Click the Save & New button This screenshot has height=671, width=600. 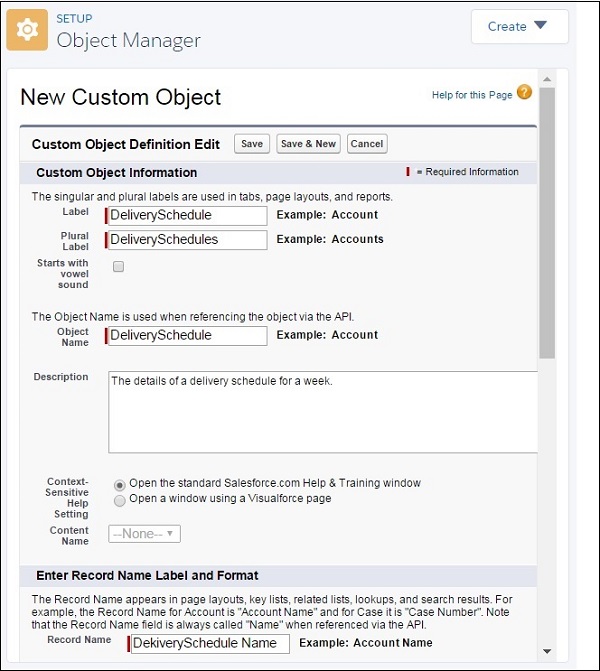click(x=308, y=144)
